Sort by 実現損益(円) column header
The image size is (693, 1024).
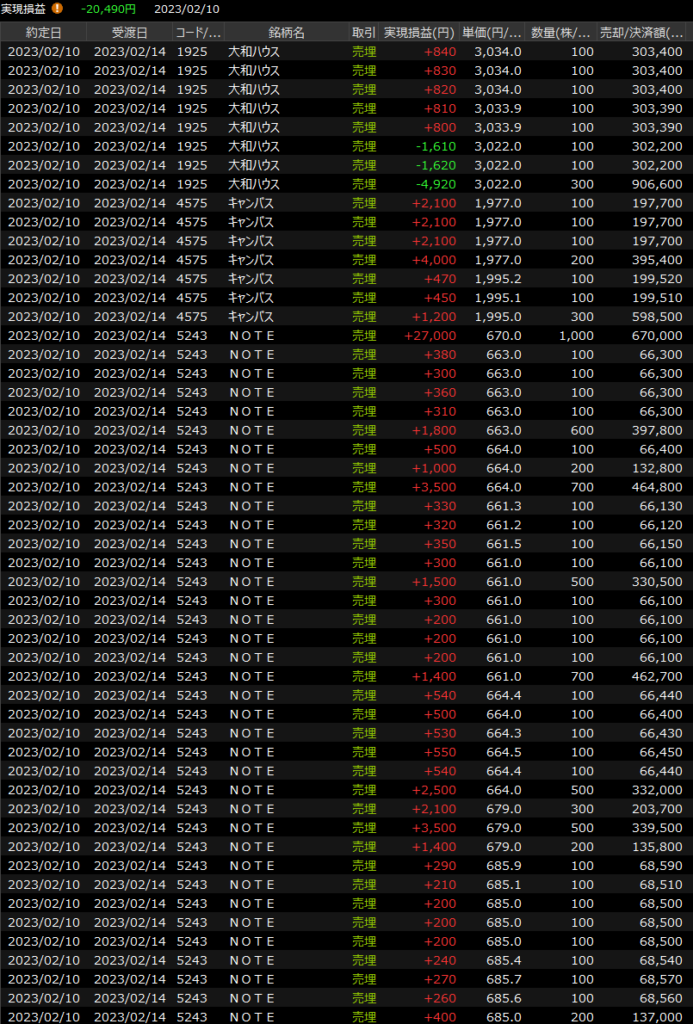(419, 33)
